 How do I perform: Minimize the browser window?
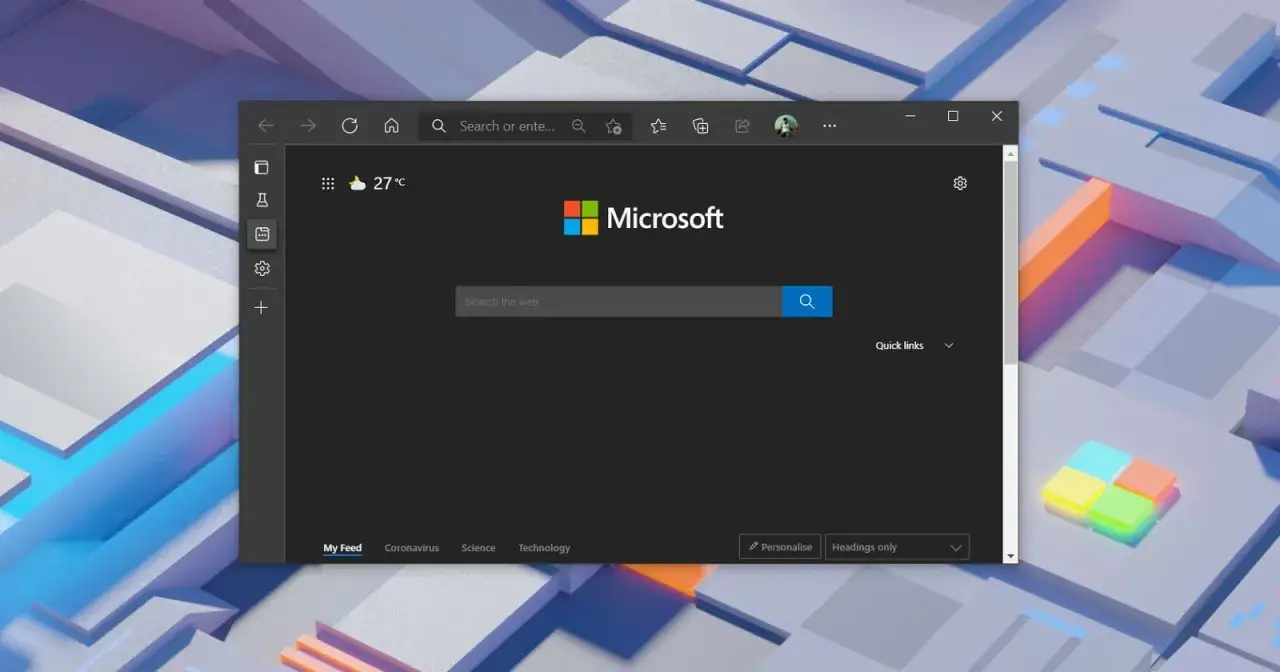pos(910,116)
